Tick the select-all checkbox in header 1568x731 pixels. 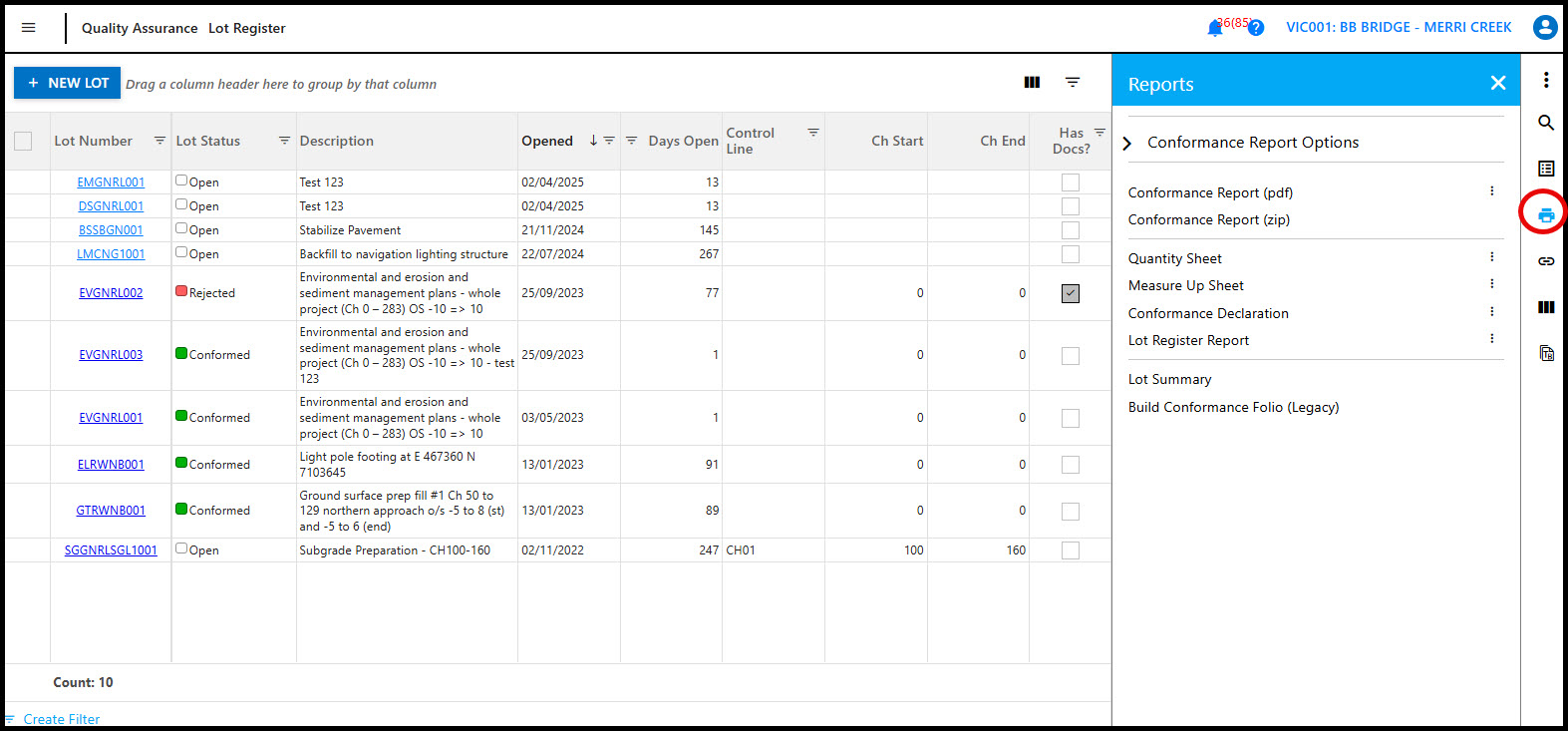(23, 142)
